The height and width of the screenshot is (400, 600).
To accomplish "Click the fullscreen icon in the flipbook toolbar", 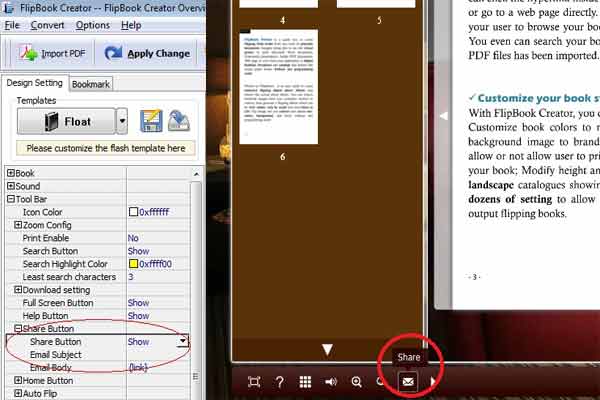I will 254,382.
